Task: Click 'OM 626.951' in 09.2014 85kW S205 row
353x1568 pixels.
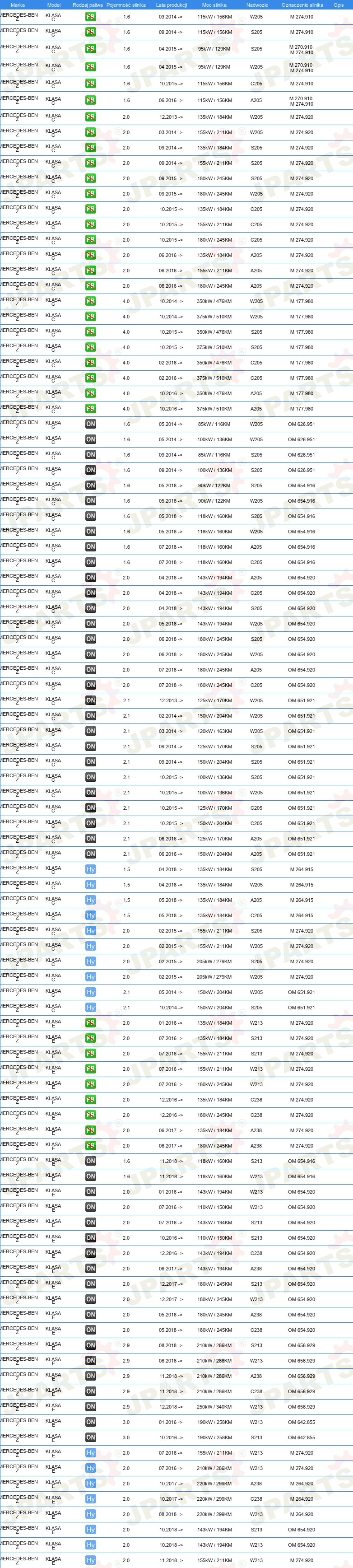Action: [301, 455]
